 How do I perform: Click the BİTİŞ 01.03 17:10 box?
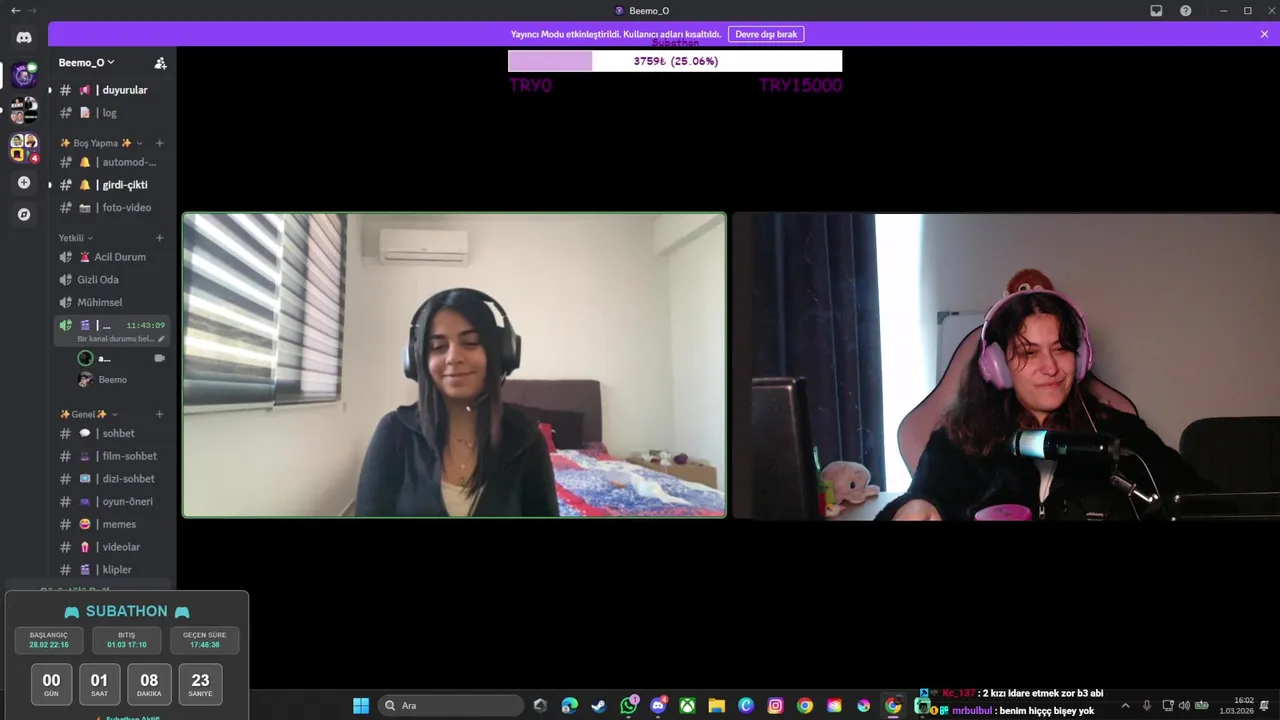pos(126,640)
